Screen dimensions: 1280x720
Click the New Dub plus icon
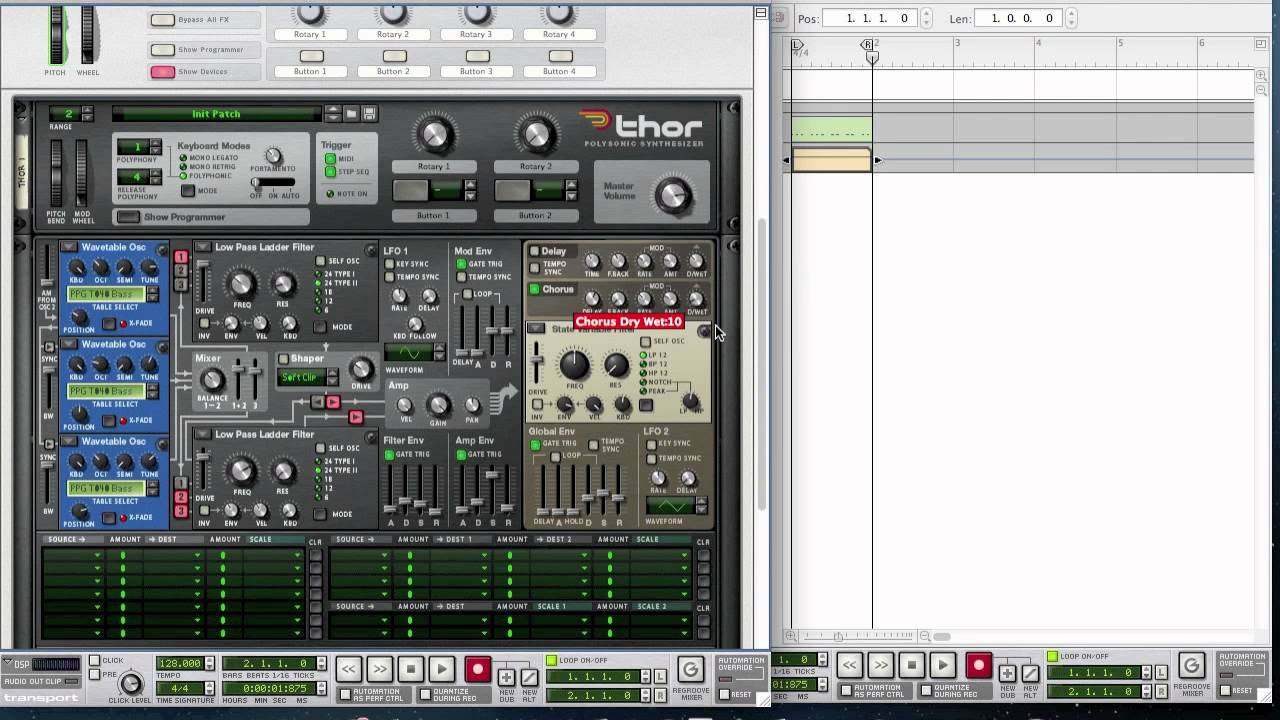[507, 677]
